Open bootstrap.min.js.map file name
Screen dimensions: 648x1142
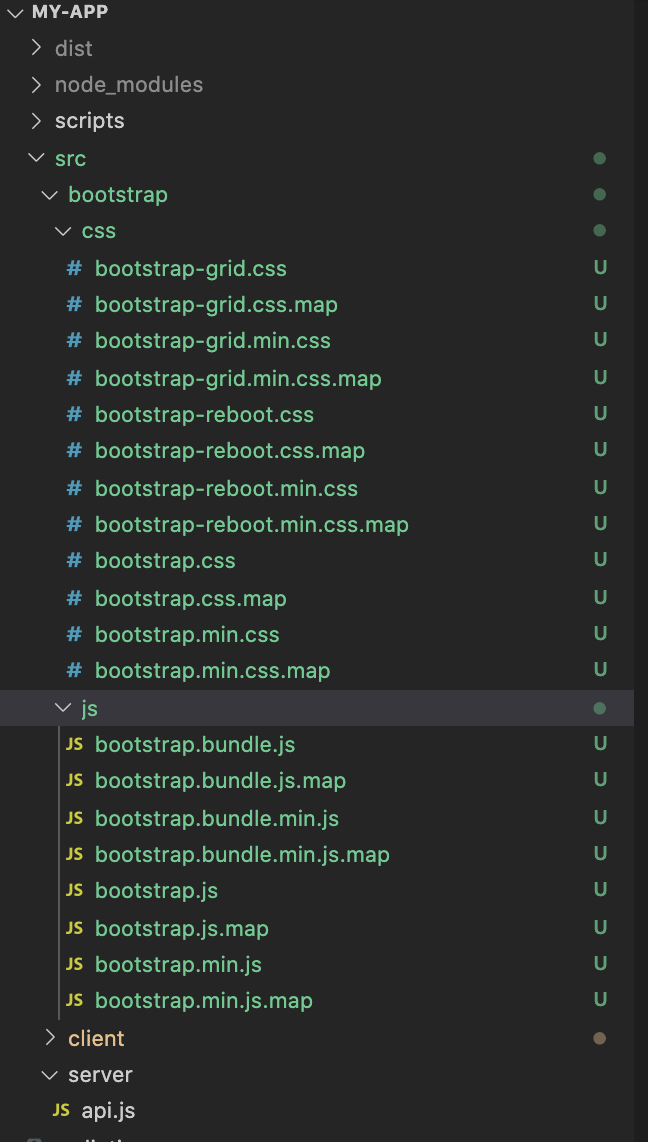click(x=204, y=1001)
